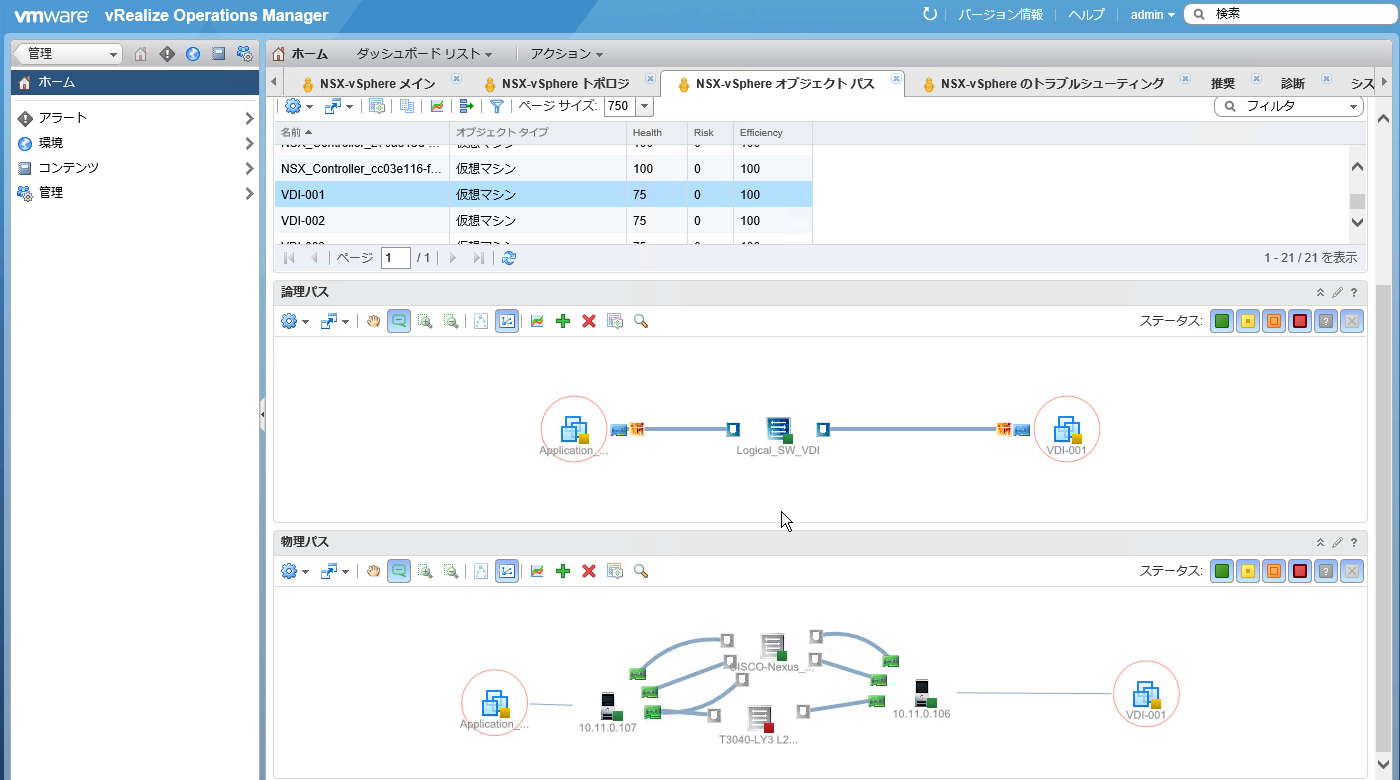Click the show chart icon in object list toolbar
The image size is (1400, 780).
pyautogui.click(x=437, y=106)
